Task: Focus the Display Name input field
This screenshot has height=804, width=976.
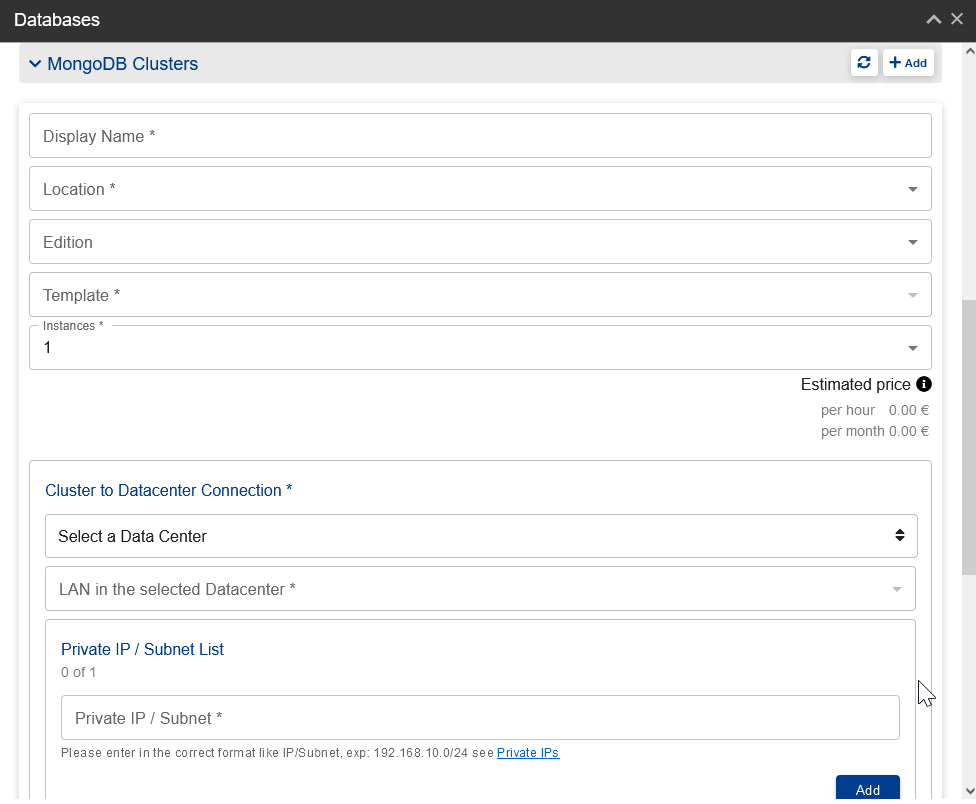Action: pyautogui.click(x=480, y=136)
